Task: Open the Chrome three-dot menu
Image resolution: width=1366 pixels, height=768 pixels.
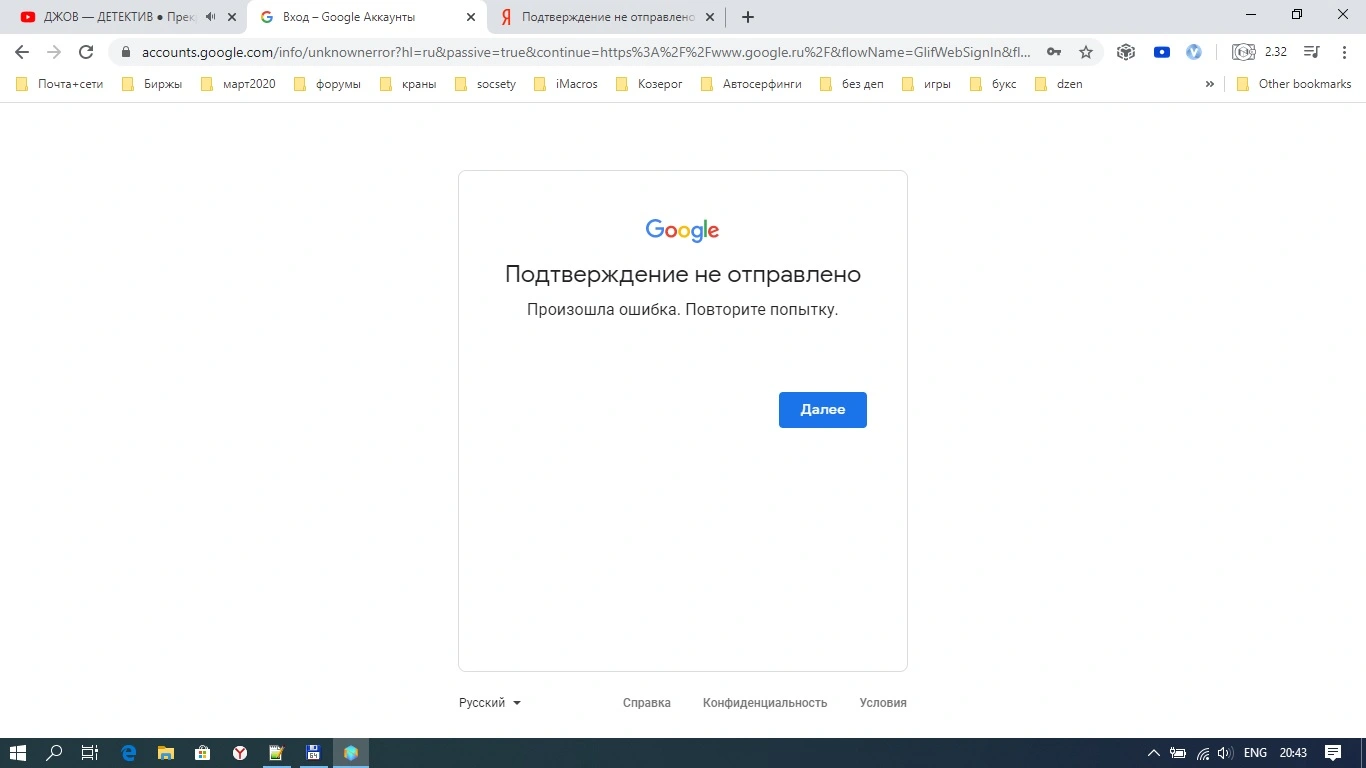Action: [1344, 52]
